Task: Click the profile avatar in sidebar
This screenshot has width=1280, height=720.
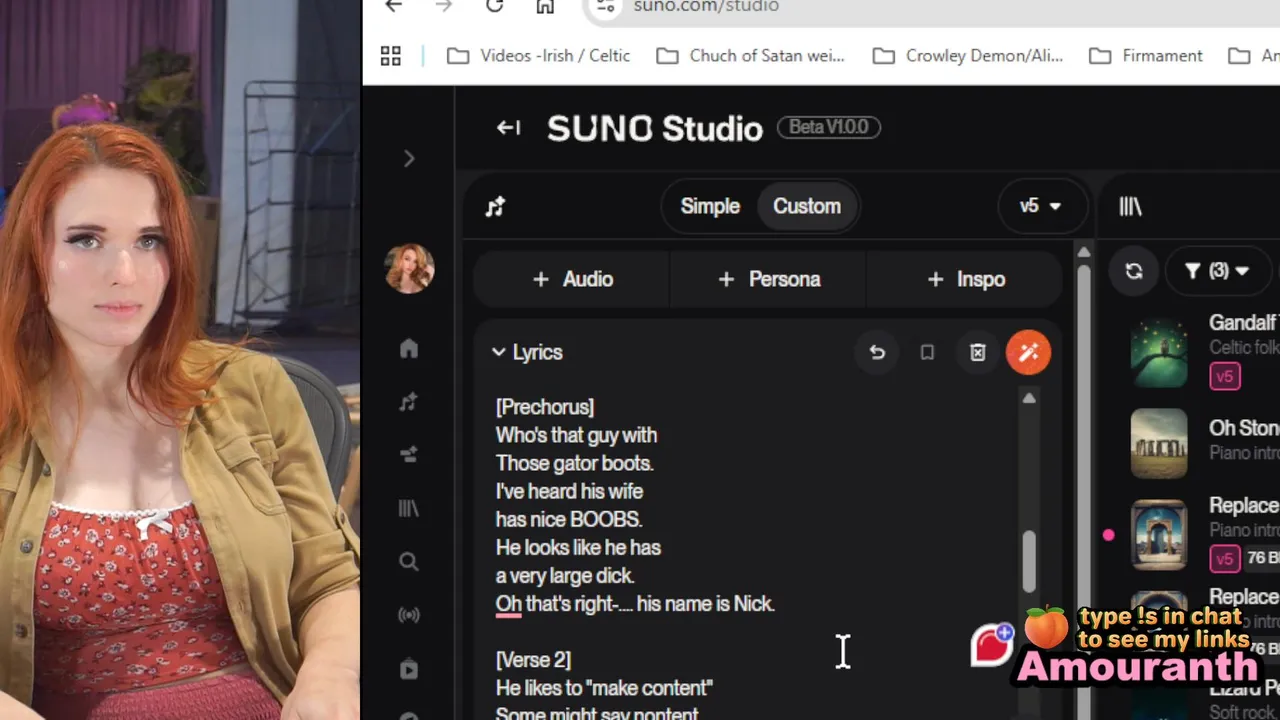Action: (x=409, y=268)
